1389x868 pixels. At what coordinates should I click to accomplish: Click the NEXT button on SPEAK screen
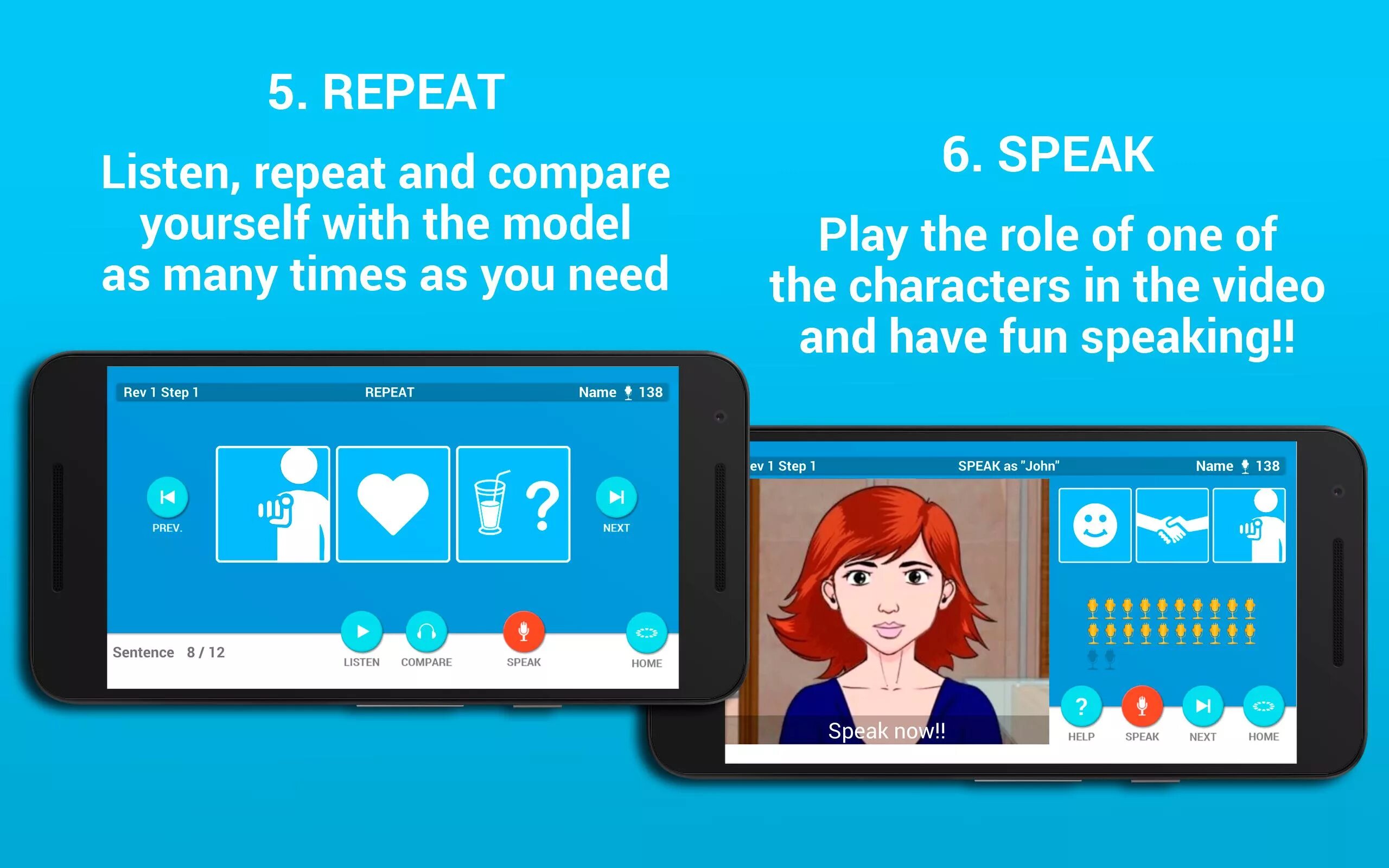(x=1202, y=717)
